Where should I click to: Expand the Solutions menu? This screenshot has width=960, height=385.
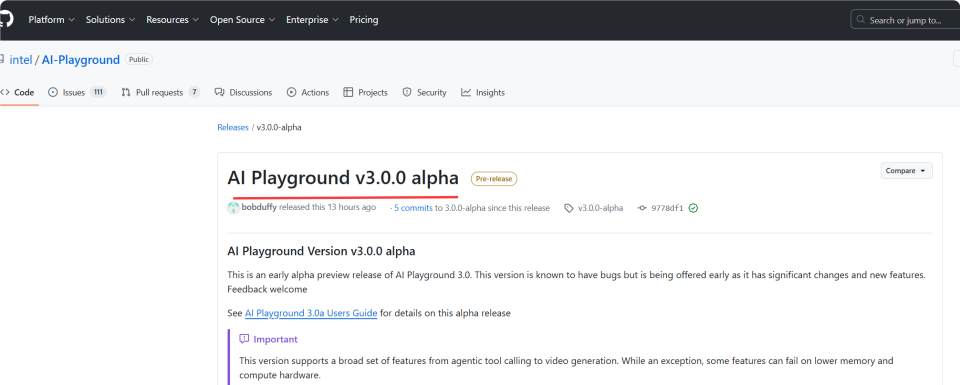point(110,20)
